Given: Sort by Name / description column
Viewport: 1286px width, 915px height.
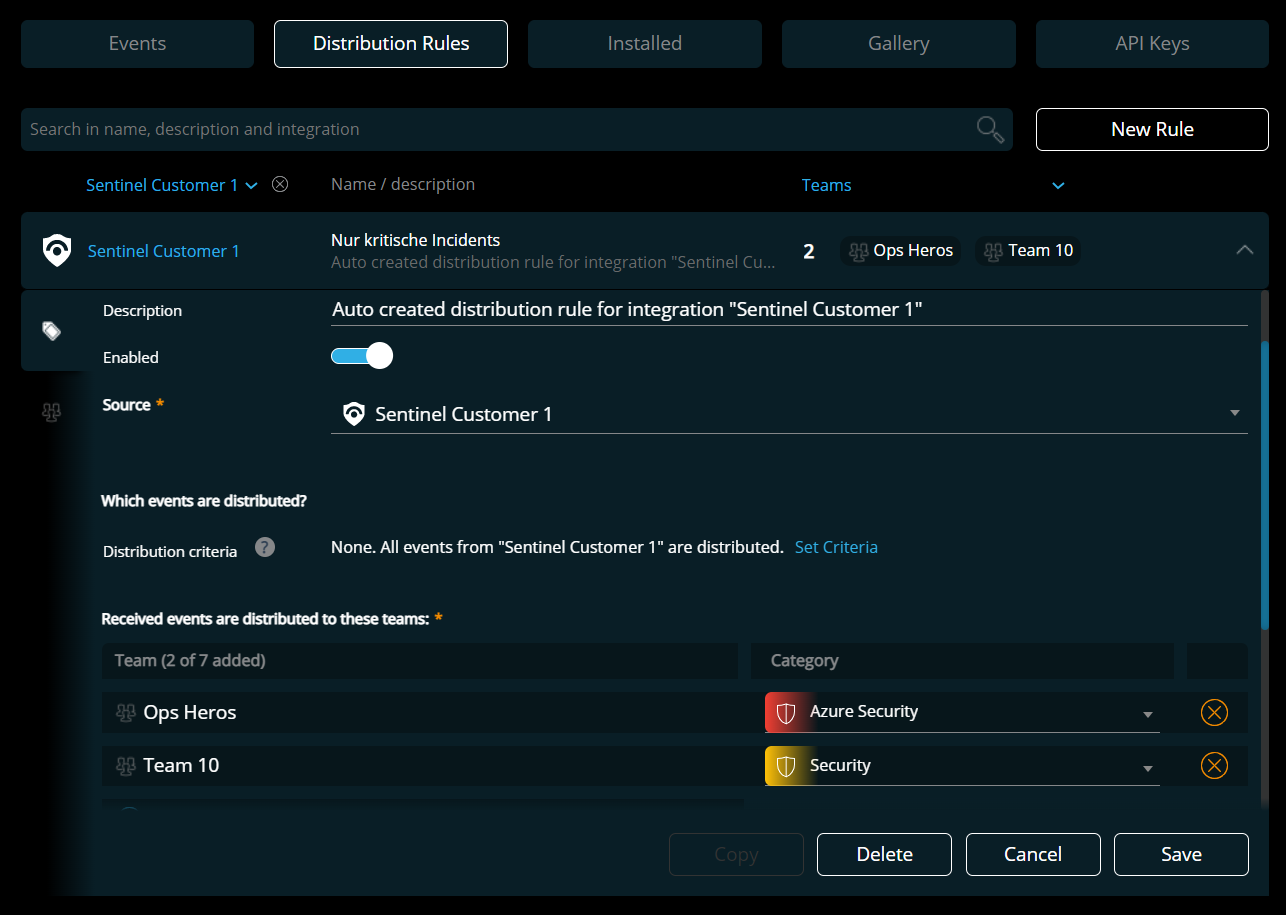Looking at the screenshot, I should click(x=403, y=184).
